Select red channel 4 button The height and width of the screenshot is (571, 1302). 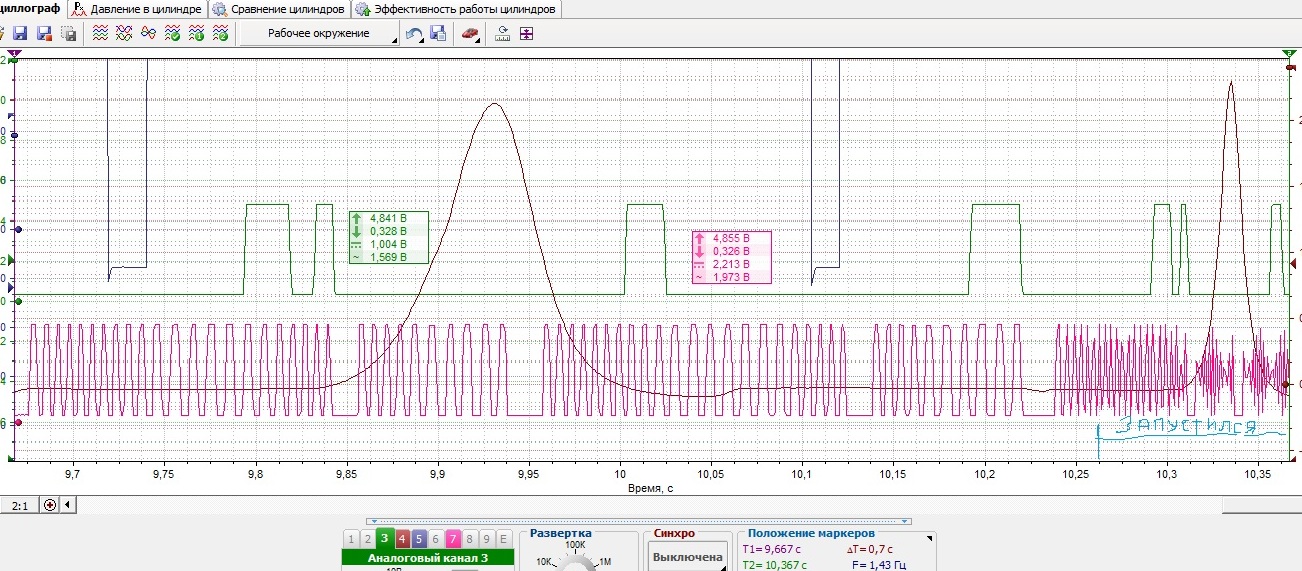pos(402,539)
